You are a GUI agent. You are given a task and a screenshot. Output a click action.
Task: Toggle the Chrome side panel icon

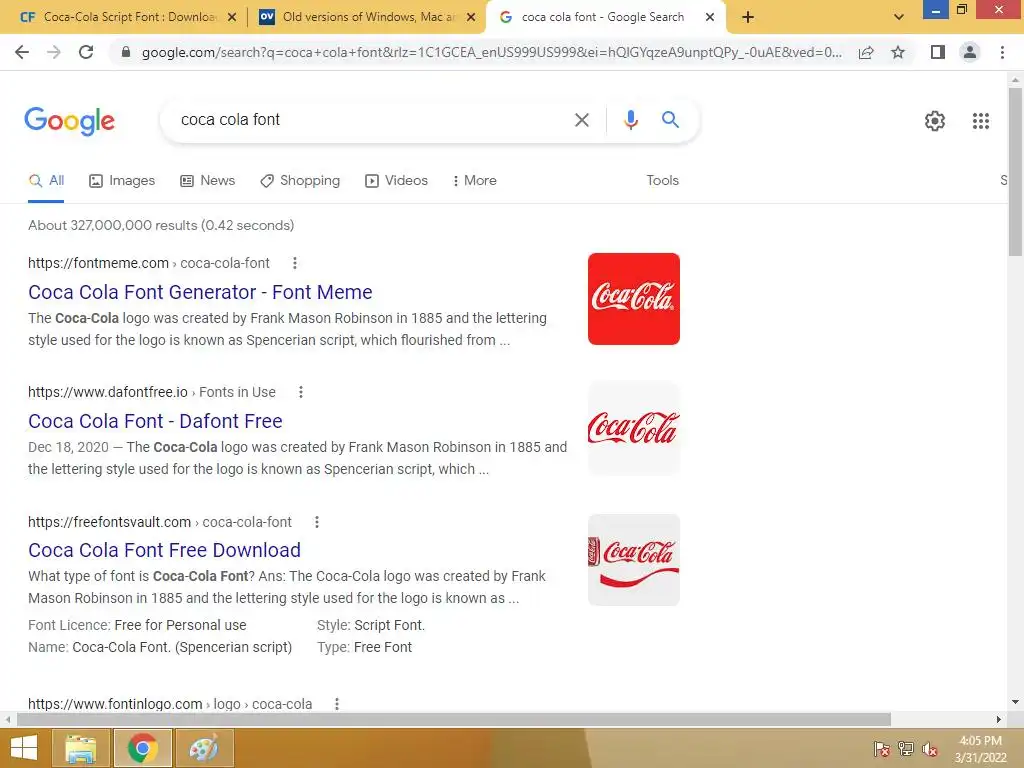point(938,52)
